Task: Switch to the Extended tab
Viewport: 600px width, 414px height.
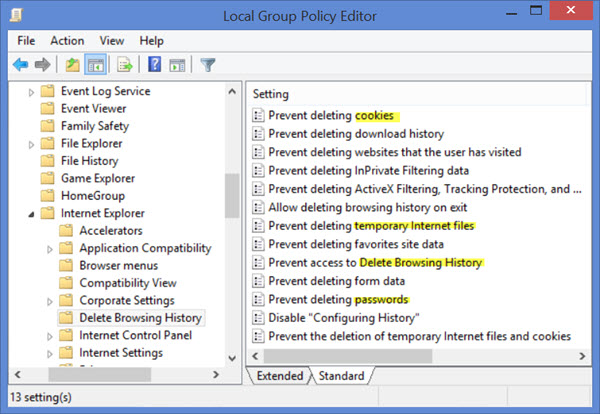Action: pos(280,376)
